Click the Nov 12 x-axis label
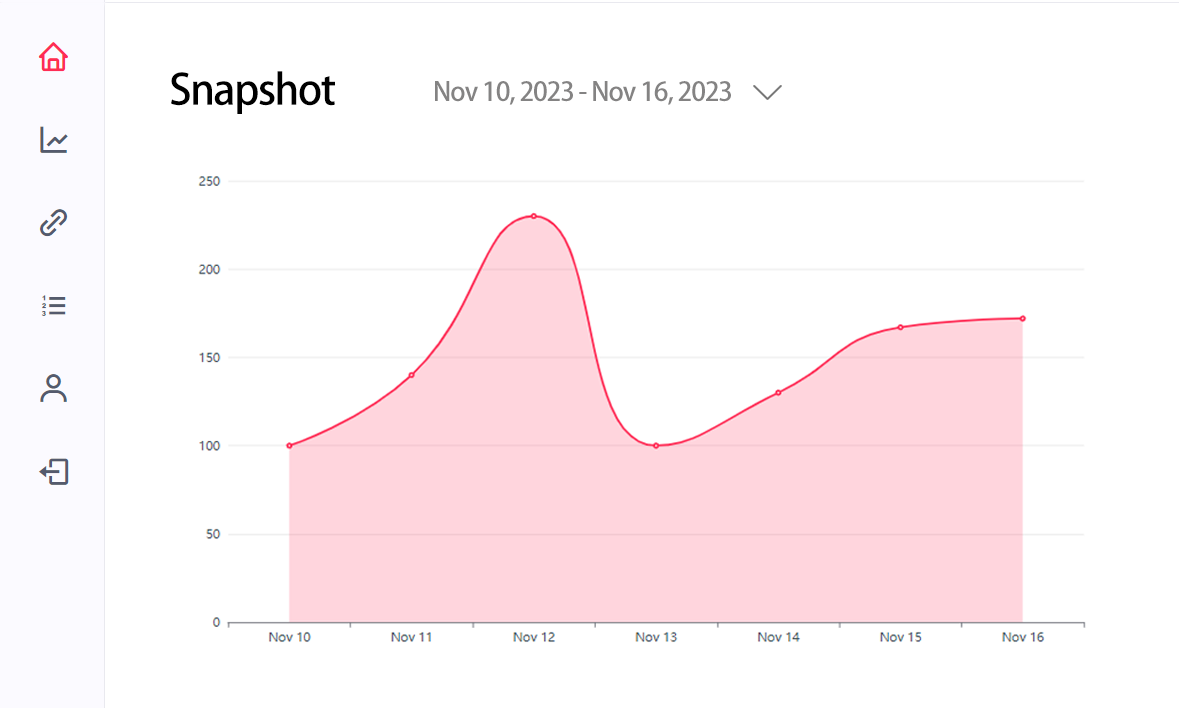The width and height of the screenshot is (1179, 708). pyautogui.click(x=534, y=637)
